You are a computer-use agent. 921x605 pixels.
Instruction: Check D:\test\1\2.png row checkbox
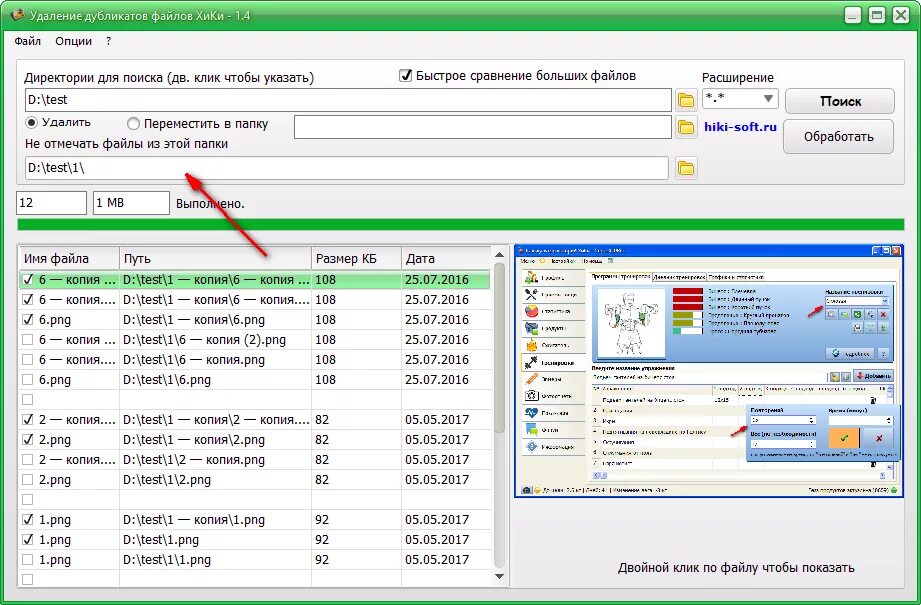click(x=28, y=479)
